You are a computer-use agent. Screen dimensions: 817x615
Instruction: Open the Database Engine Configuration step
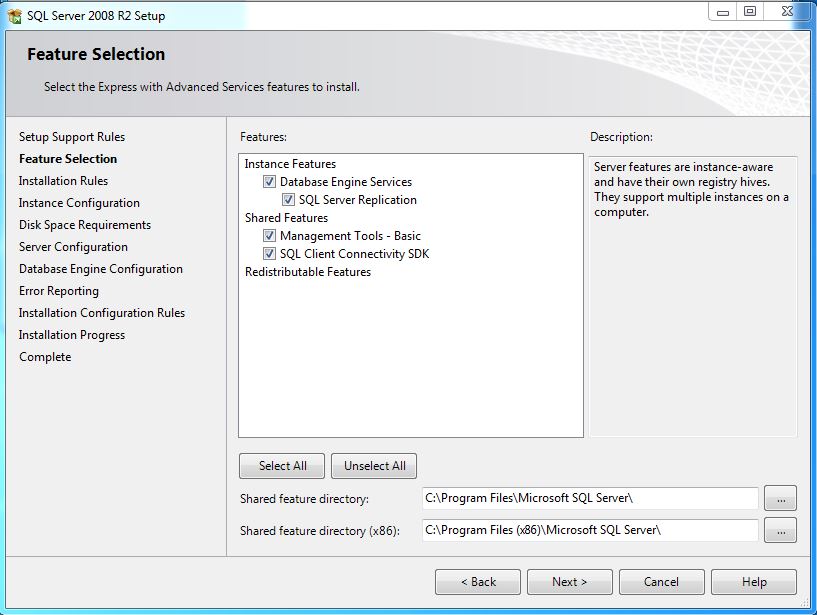[101, 268]
